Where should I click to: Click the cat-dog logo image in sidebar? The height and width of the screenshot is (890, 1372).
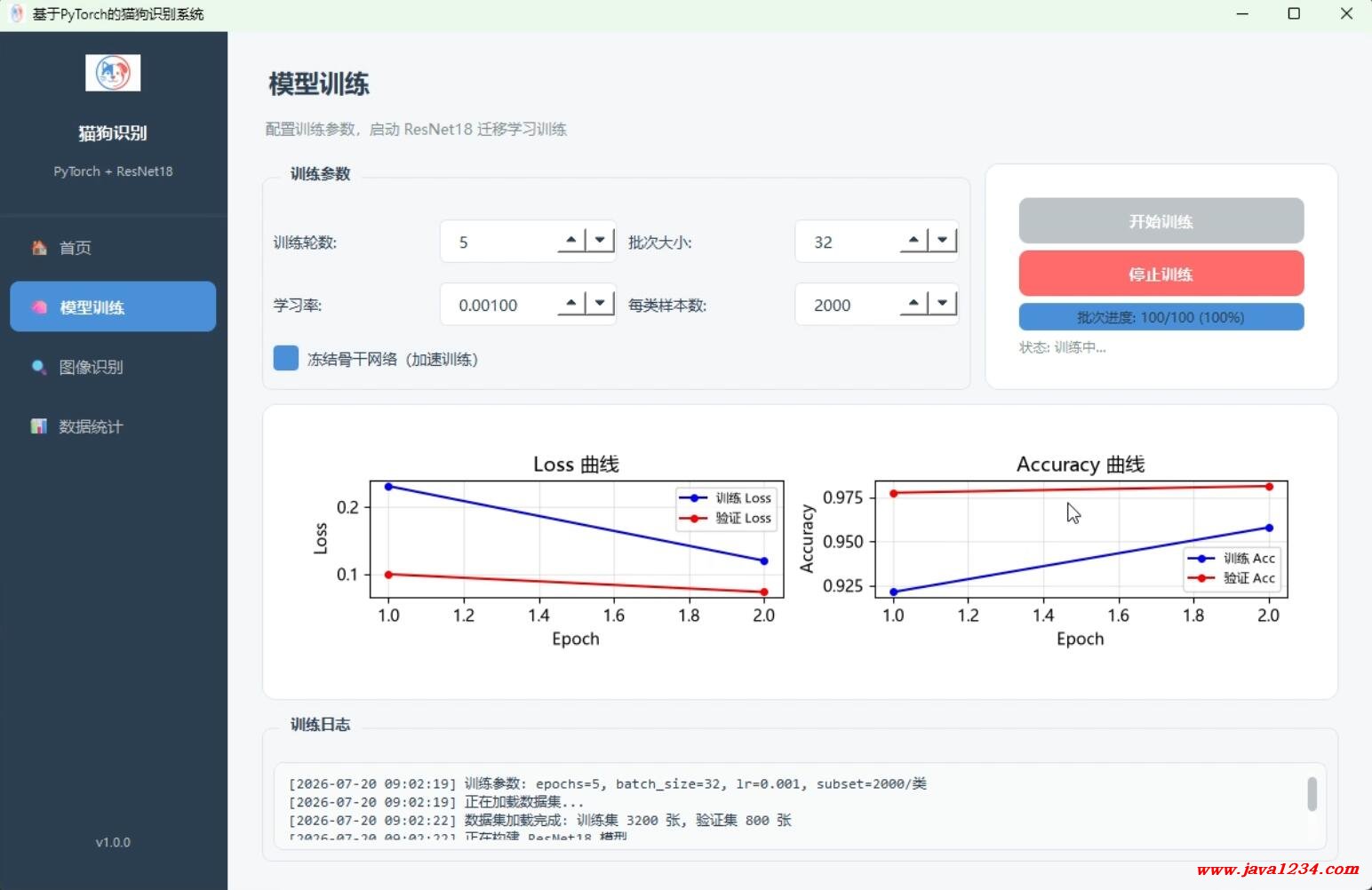point(113,73)
